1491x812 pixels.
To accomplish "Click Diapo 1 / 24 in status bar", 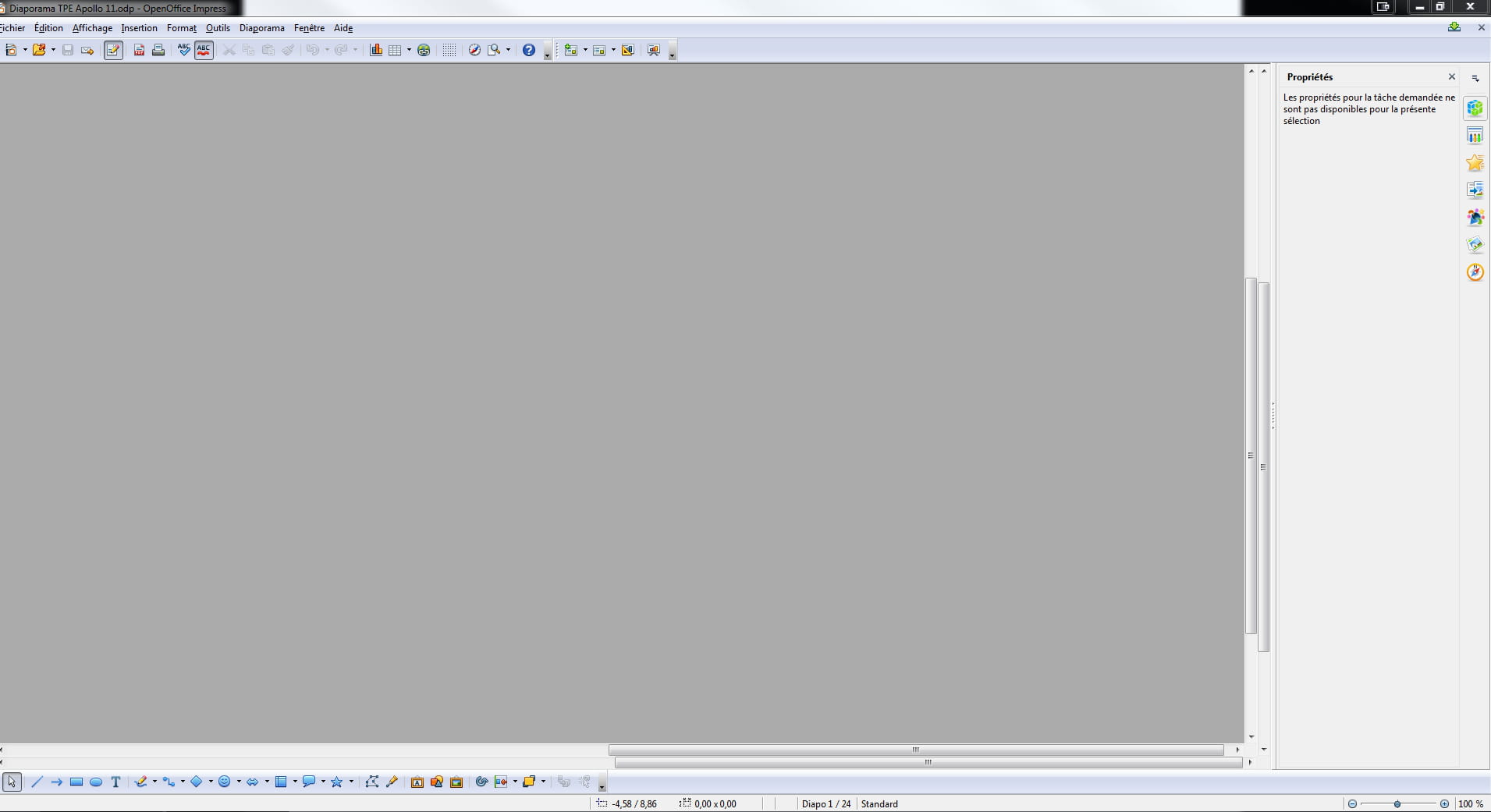I will tap(826, 803).
